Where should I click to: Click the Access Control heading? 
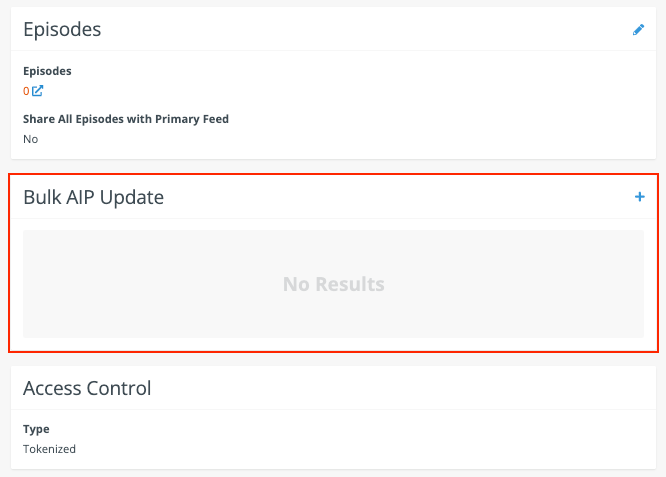[x=87, y=388]
